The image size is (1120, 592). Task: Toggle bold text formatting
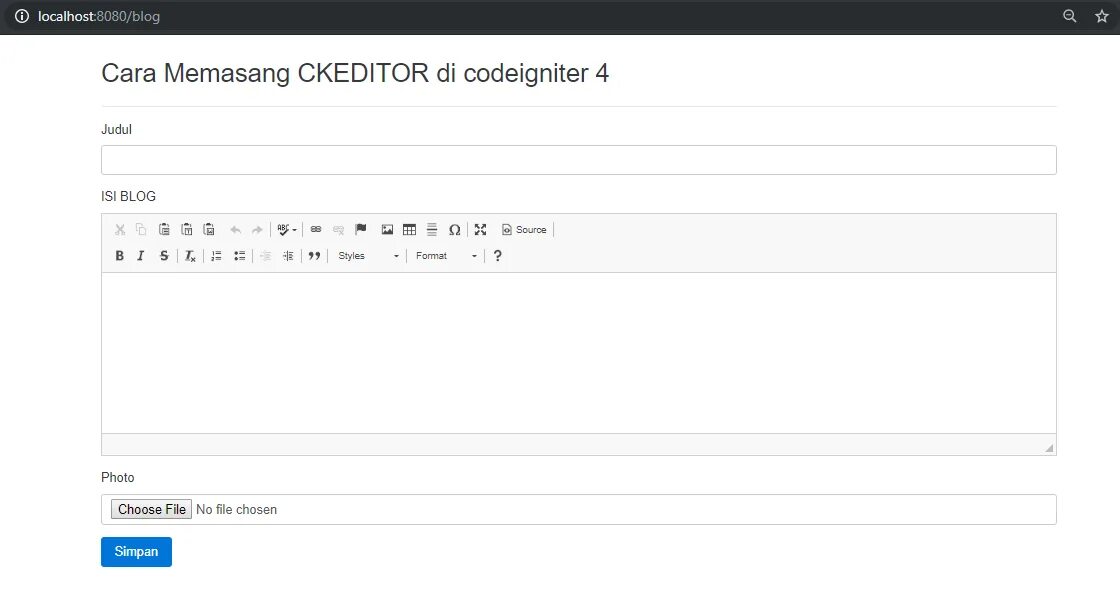click(x=119, y=255)
